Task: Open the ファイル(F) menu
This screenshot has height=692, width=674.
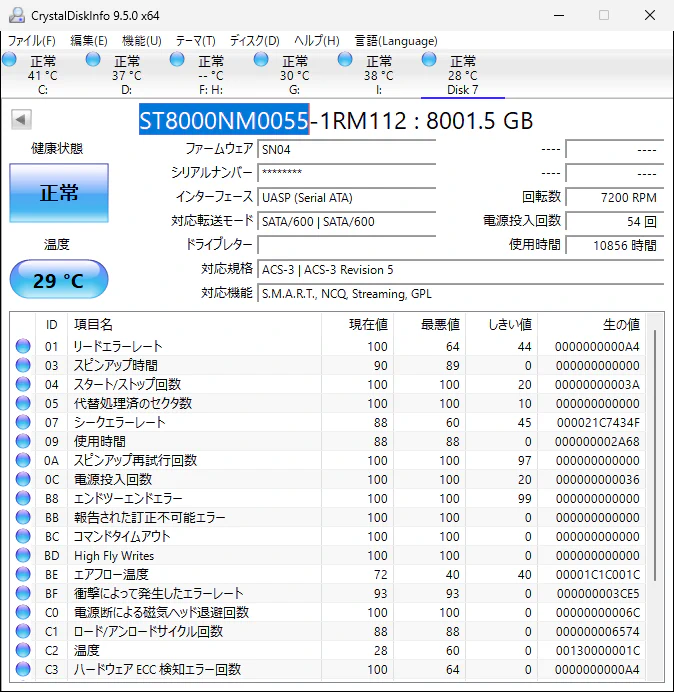Action: tap(32, 41)
